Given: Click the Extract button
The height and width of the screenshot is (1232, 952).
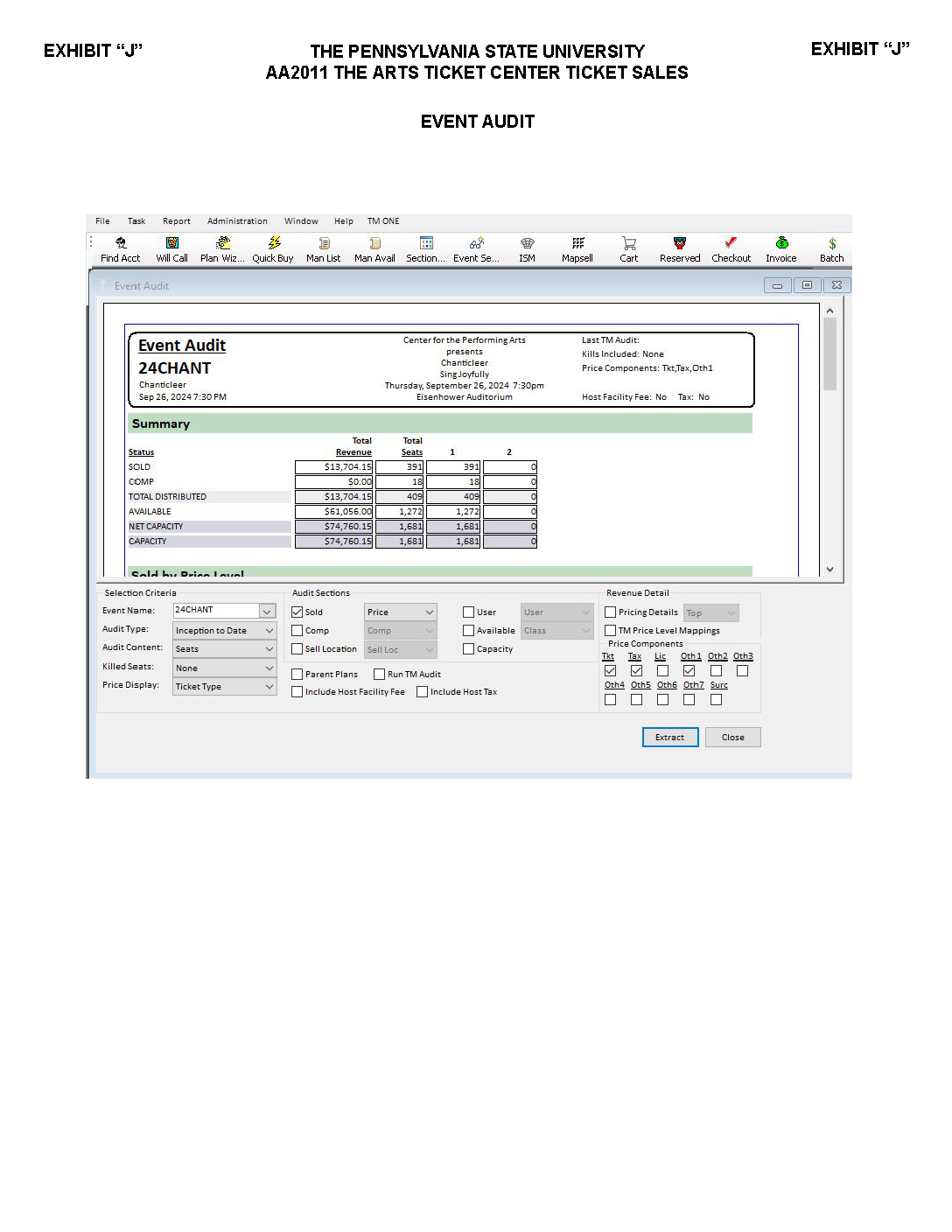Looking at the screenshot, I should 670,738.
